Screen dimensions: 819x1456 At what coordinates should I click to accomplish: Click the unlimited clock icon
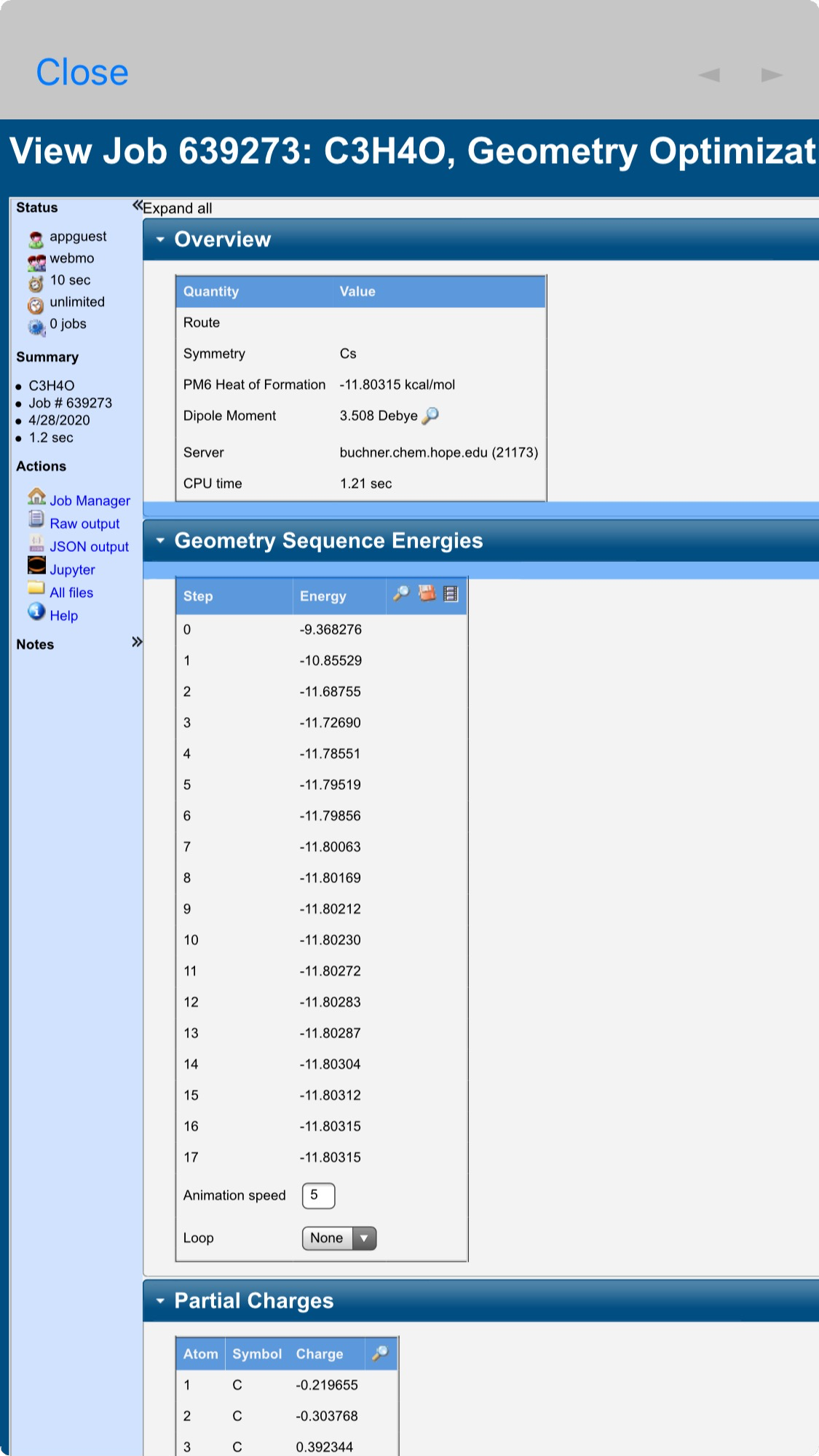click(36, 305)
